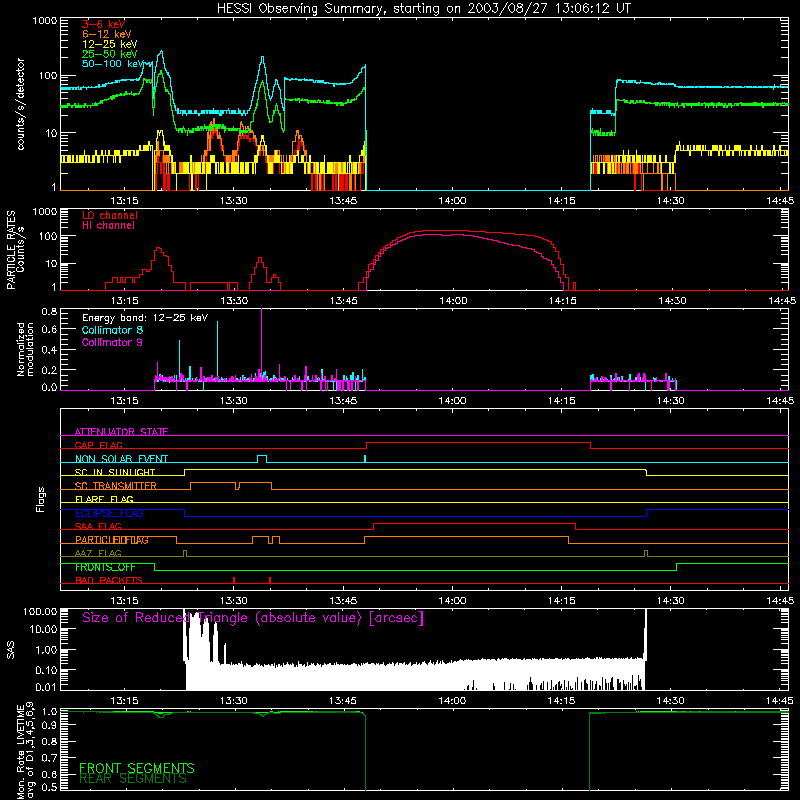Click the SC IN SUNLIGHT flag label

(115, 472)
